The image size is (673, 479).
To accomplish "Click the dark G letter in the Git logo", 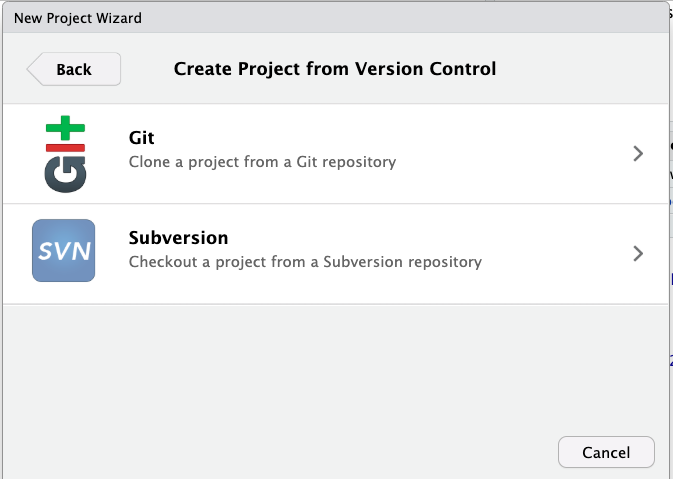I will point(64,174).
